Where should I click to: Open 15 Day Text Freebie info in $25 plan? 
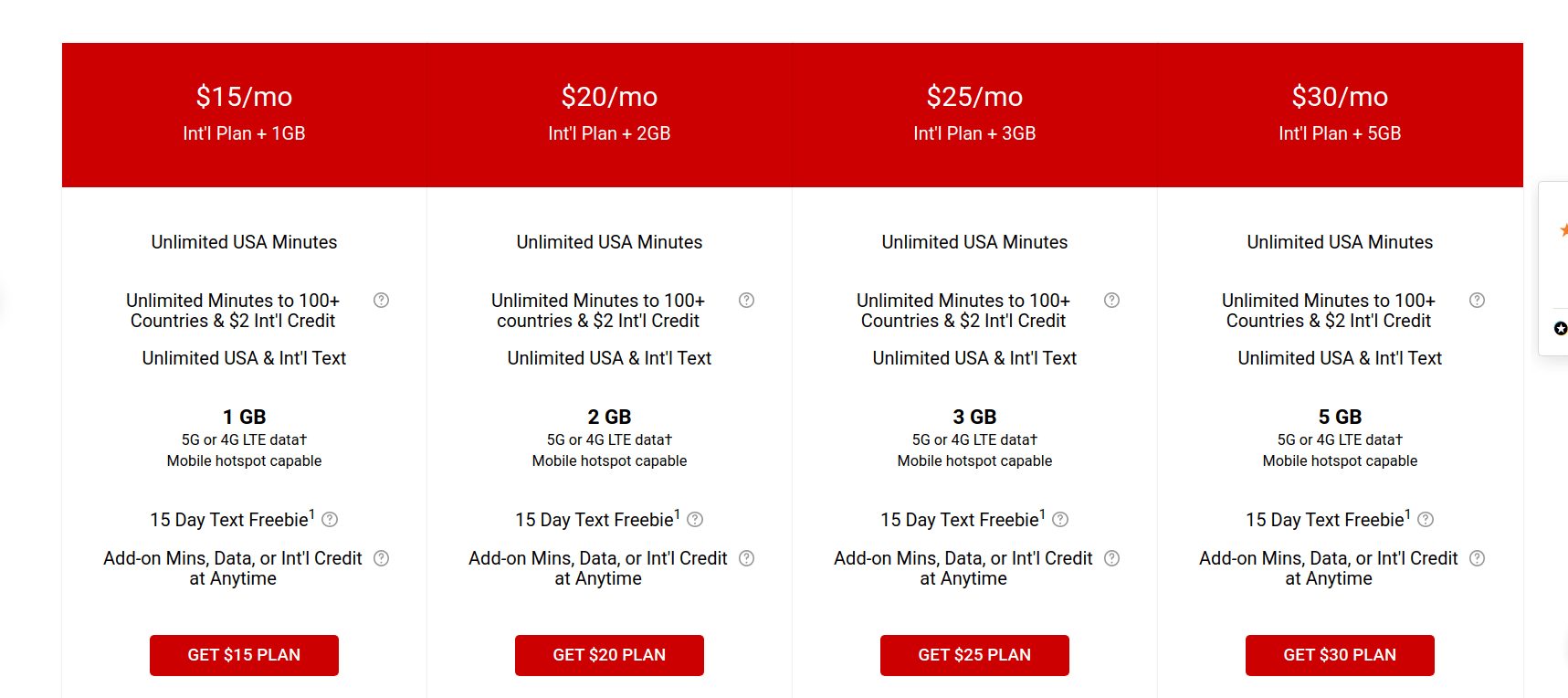(x=1060, y=520)
